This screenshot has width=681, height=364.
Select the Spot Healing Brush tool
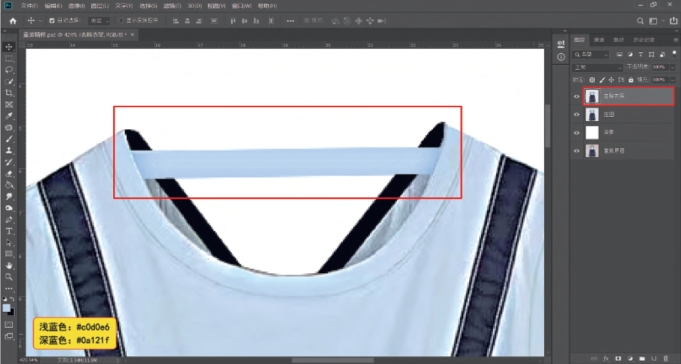[9, 128]
